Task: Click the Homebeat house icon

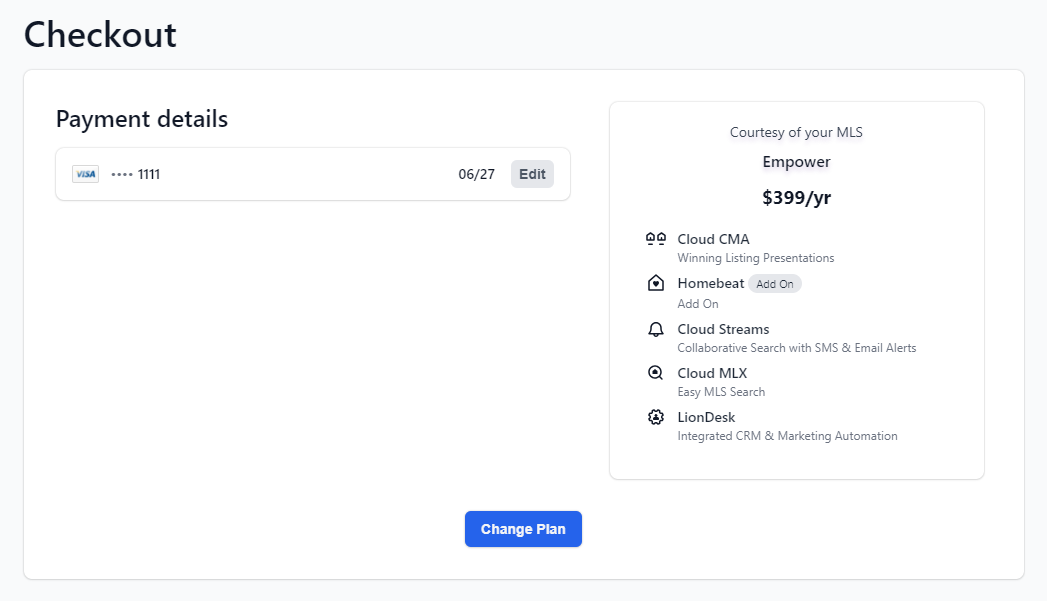Action: pos(655,282)
